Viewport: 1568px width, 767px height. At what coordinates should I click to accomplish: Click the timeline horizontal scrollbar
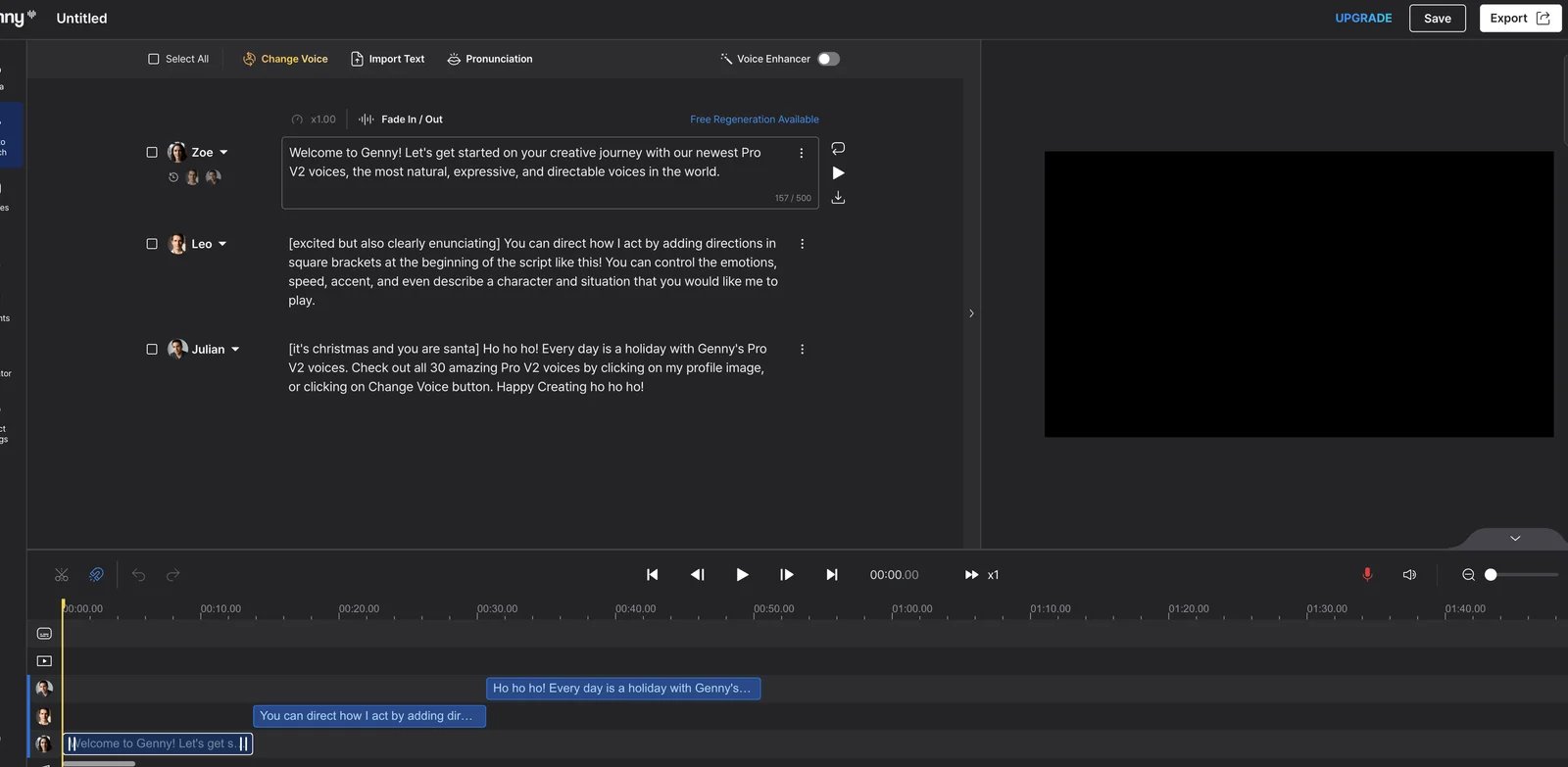tap(98, 763)
